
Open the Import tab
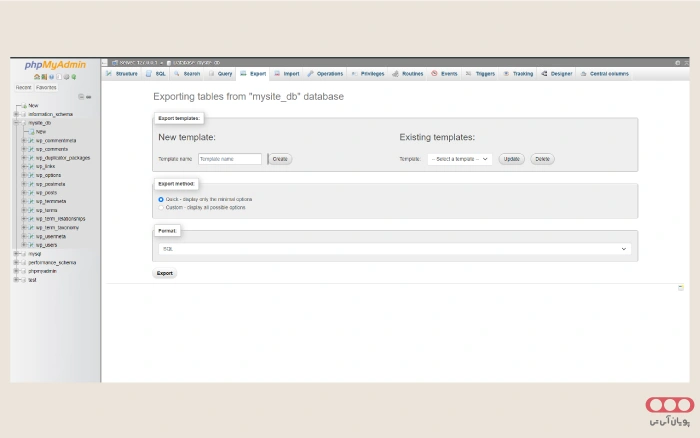(x=287, y=74)
